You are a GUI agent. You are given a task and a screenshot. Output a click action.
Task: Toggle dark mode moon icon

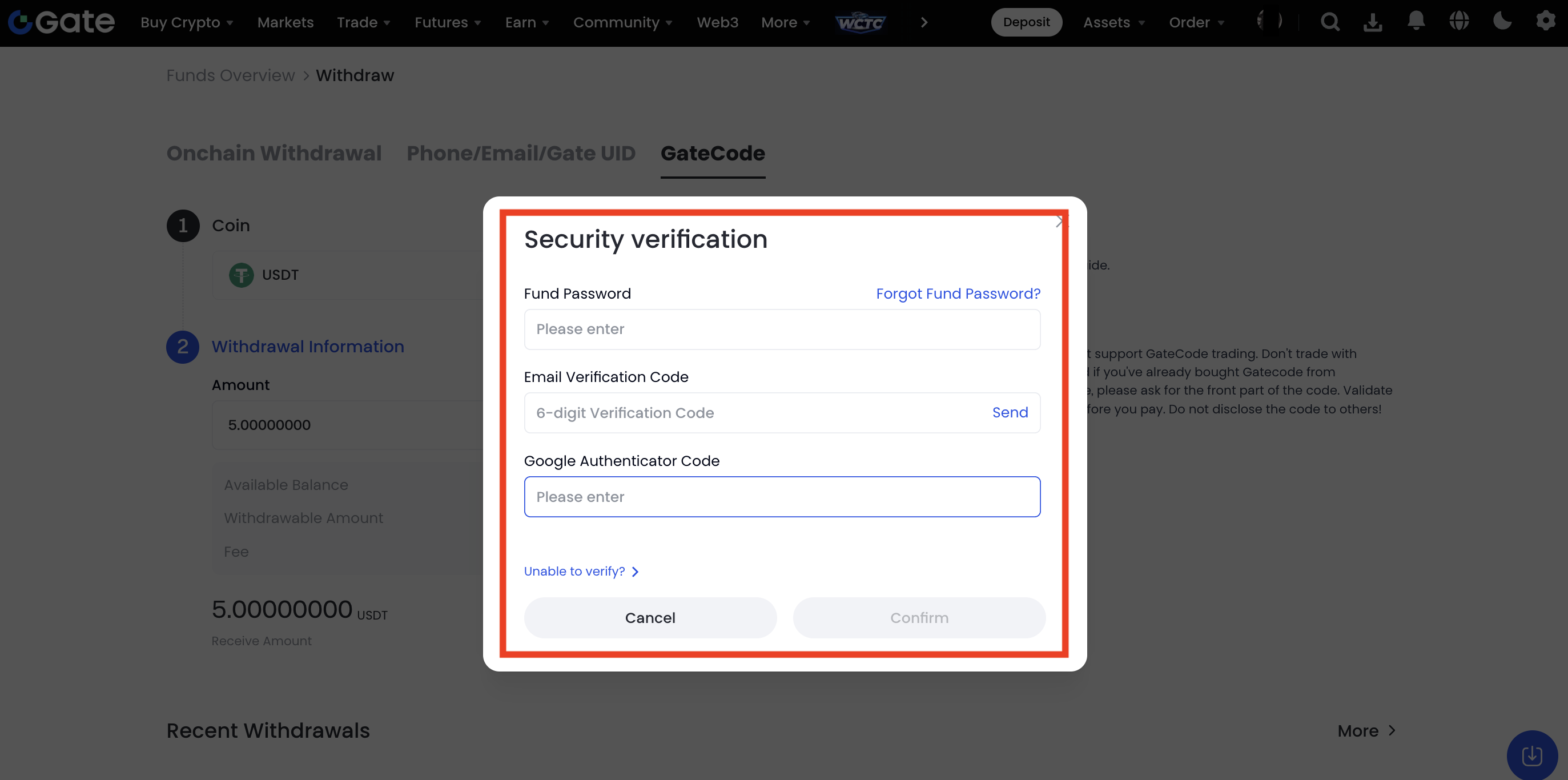click(1502, 21)
